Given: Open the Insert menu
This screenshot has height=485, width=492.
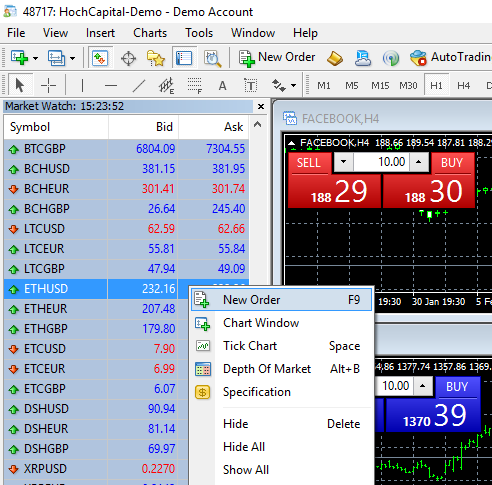Looking at the screenshot, I should [100, 33].
